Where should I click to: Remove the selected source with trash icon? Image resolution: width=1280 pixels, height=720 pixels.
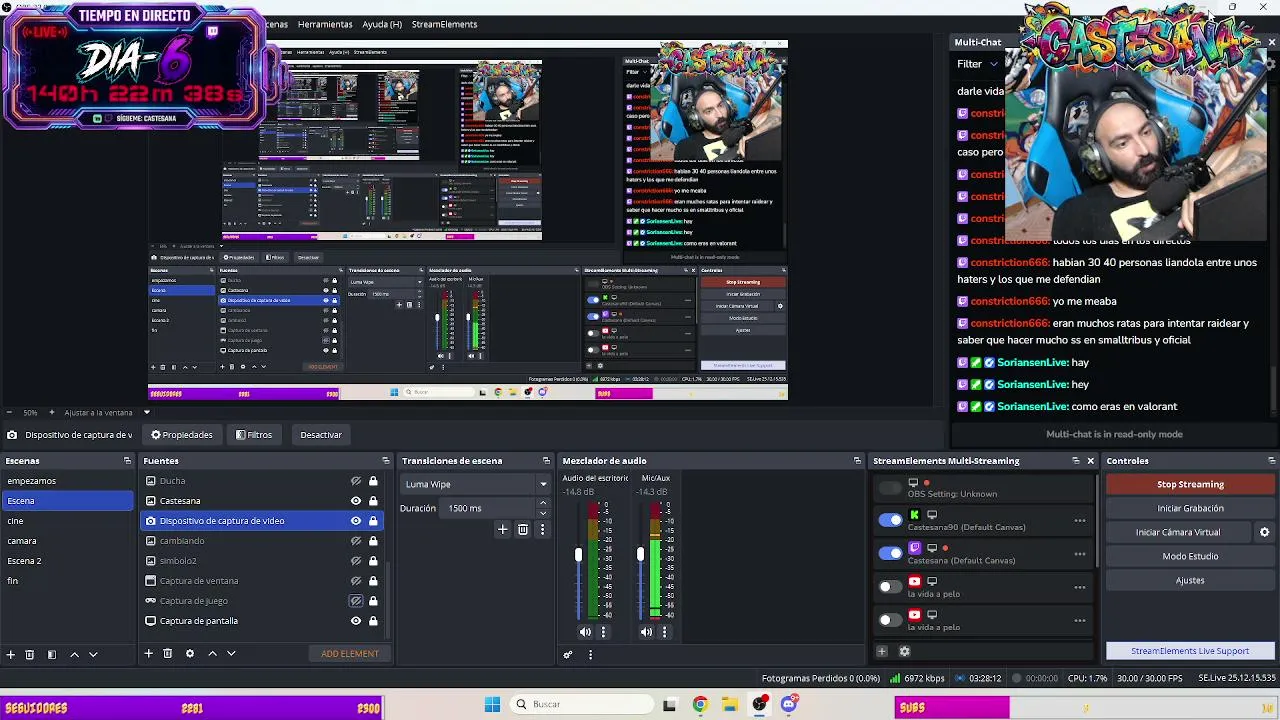coord(167,654)
